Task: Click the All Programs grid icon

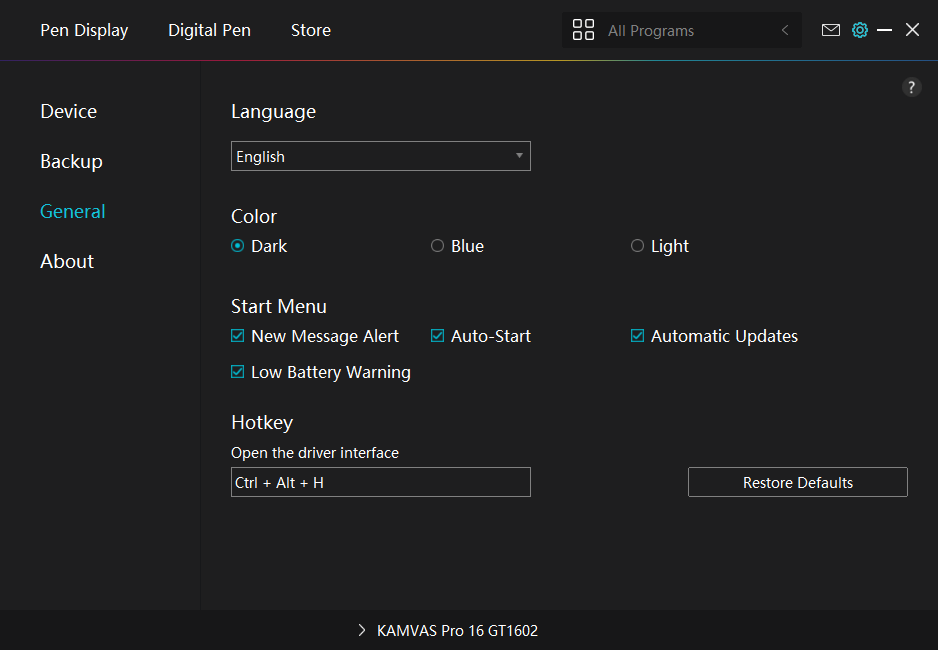Action: [x=583, y=30]
